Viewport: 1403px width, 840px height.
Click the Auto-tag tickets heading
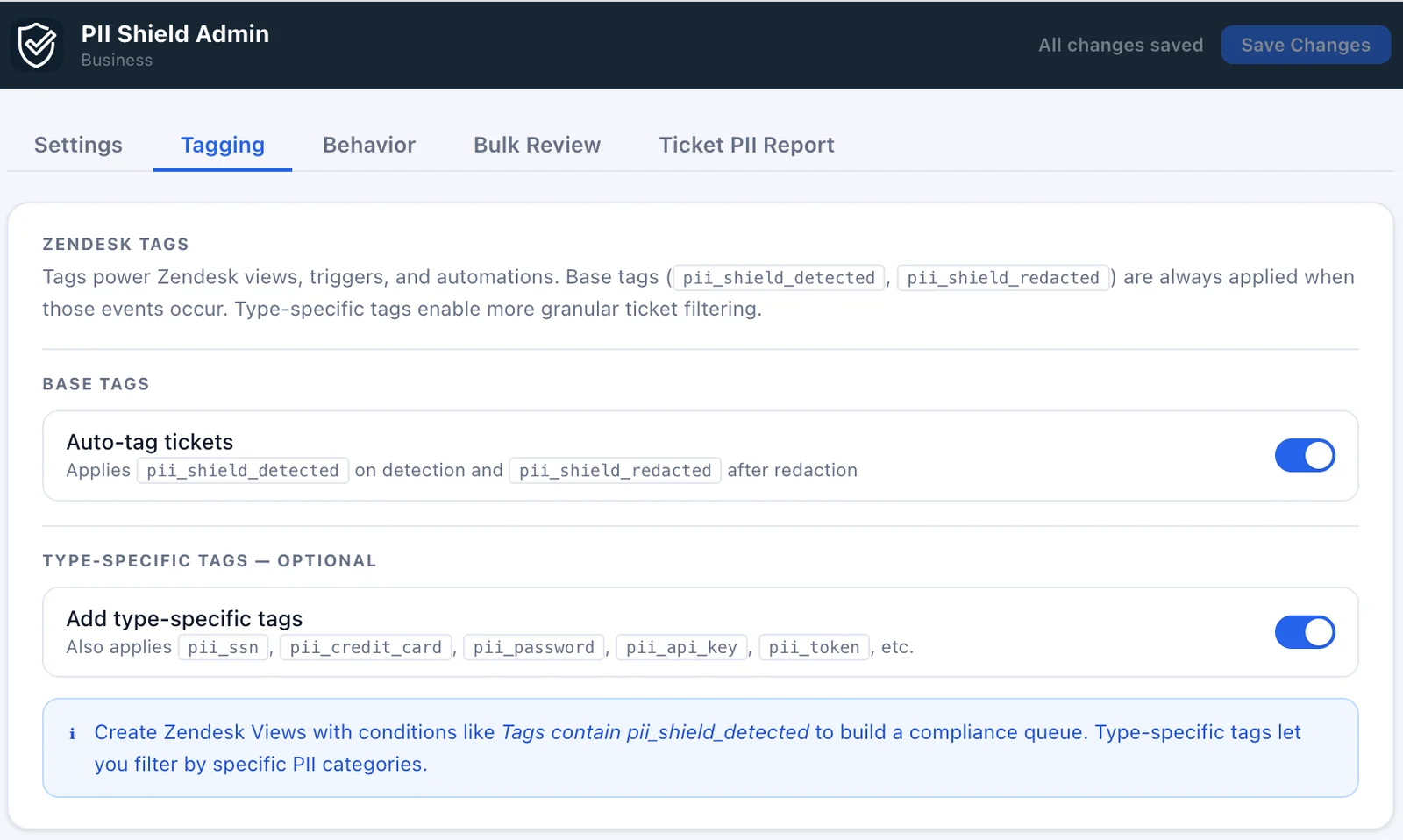(150, 442)
